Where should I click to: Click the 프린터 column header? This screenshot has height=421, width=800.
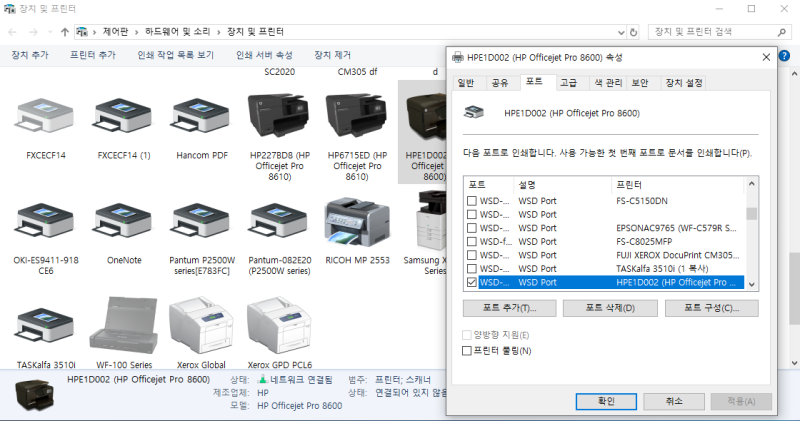[x=678, y=185]
